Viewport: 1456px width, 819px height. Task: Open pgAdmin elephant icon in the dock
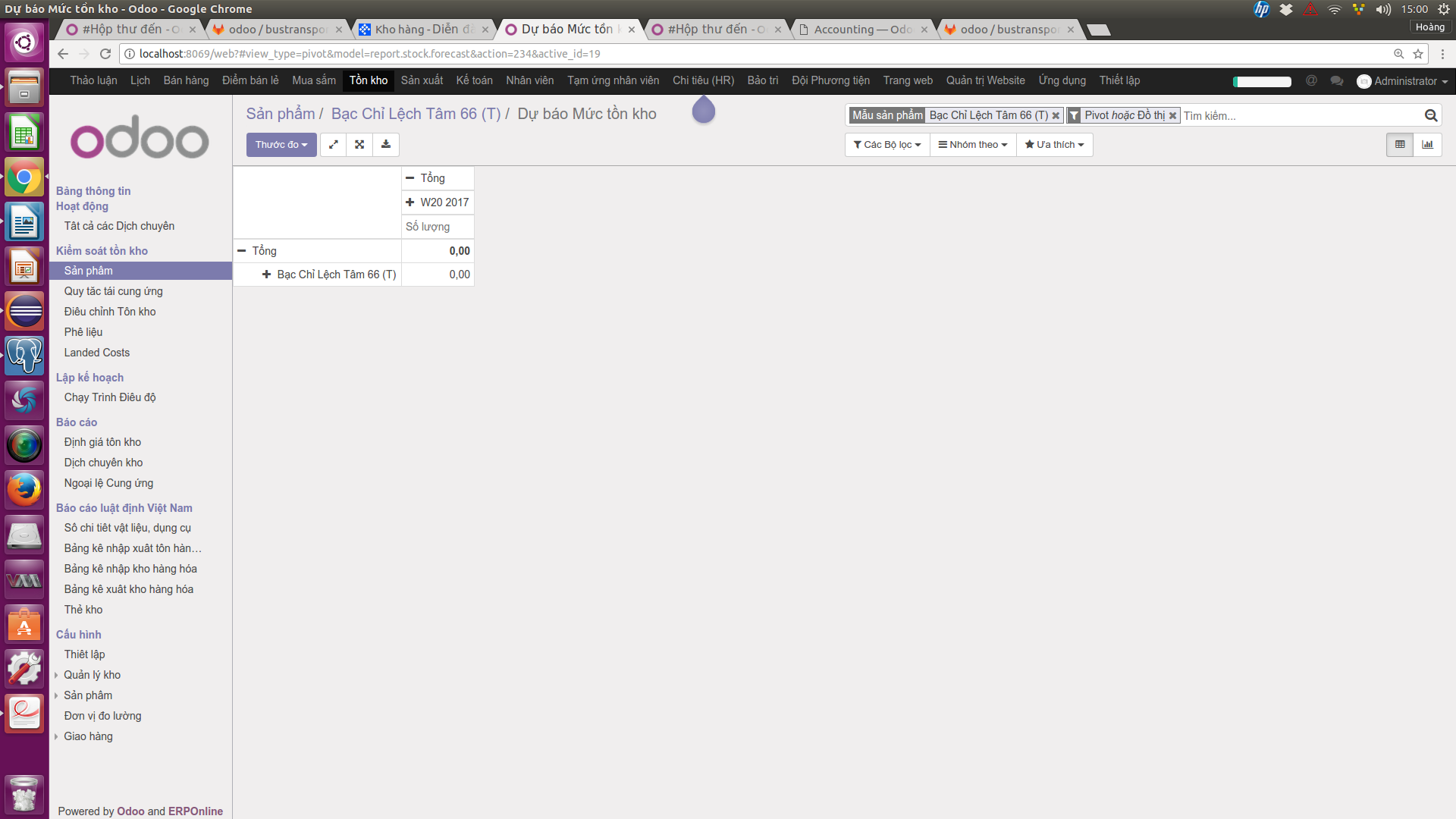[24, 355]
